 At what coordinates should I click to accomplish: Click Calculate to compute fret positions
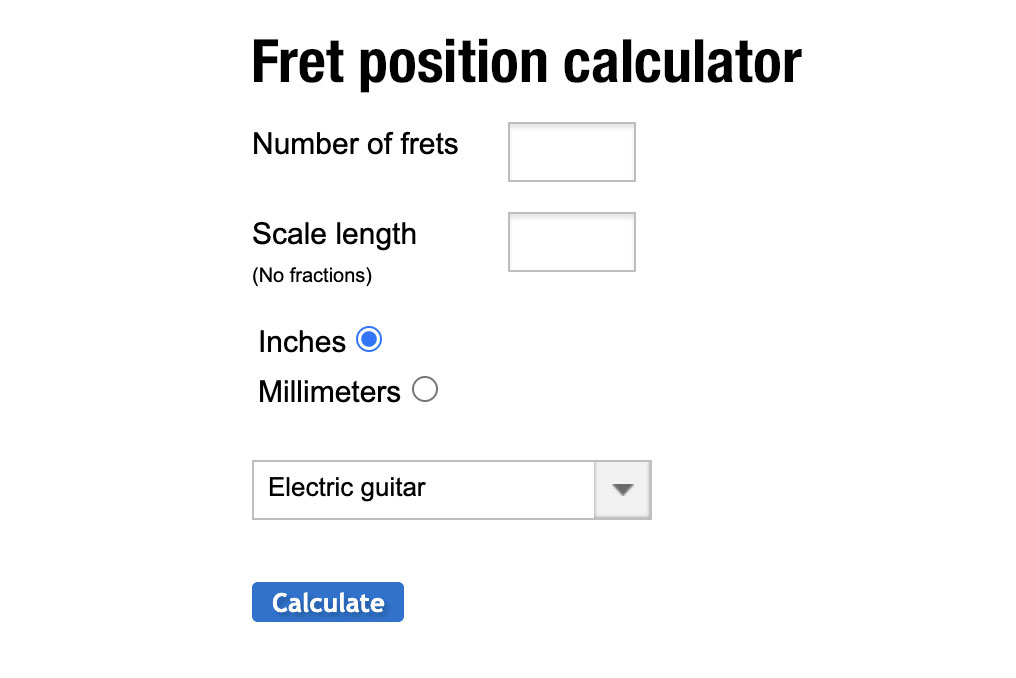pyautogui.click(x=327, y=602)
